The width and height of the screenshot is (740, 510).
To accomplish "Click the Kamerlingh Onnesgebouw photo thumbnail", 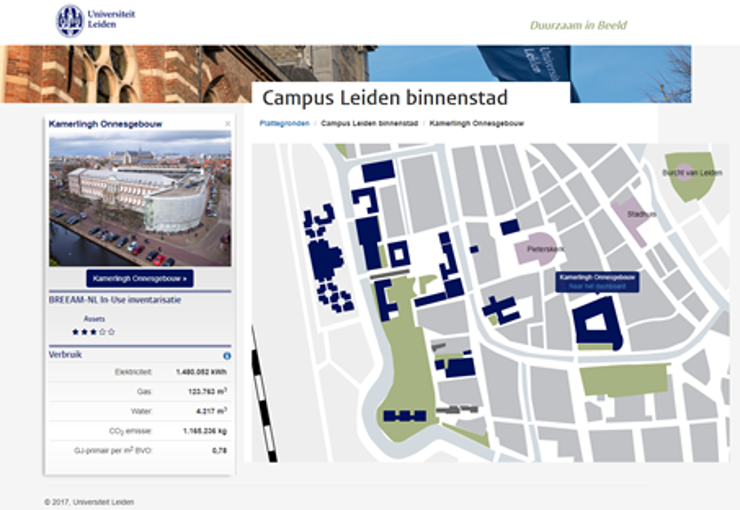I will tap(140, 199).
